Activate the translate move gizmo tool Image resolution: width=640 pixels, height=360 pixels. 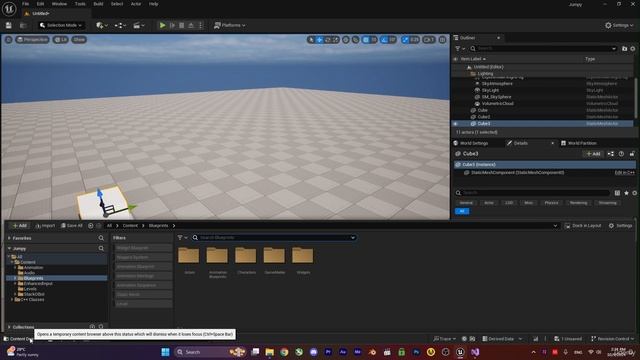point(320,40)
